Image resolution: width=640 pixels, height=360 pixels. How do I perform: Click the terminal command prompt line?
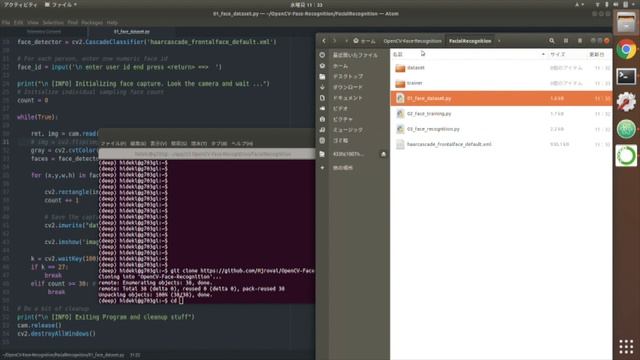(141, 301)
